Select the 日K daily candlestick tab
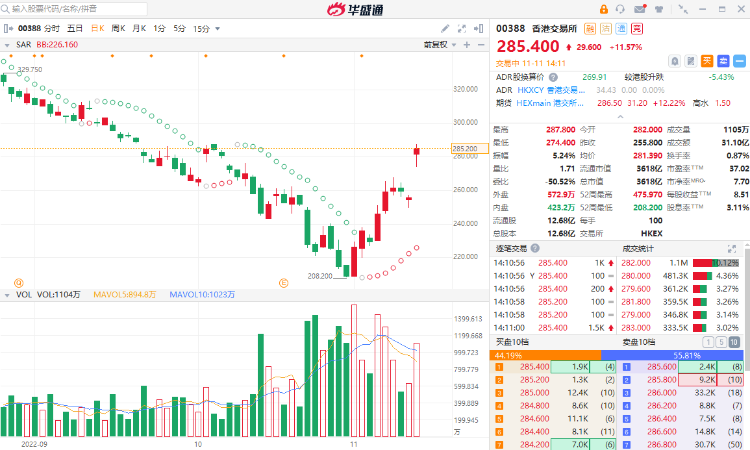The image size is (750, 450). tap(98, 29)
